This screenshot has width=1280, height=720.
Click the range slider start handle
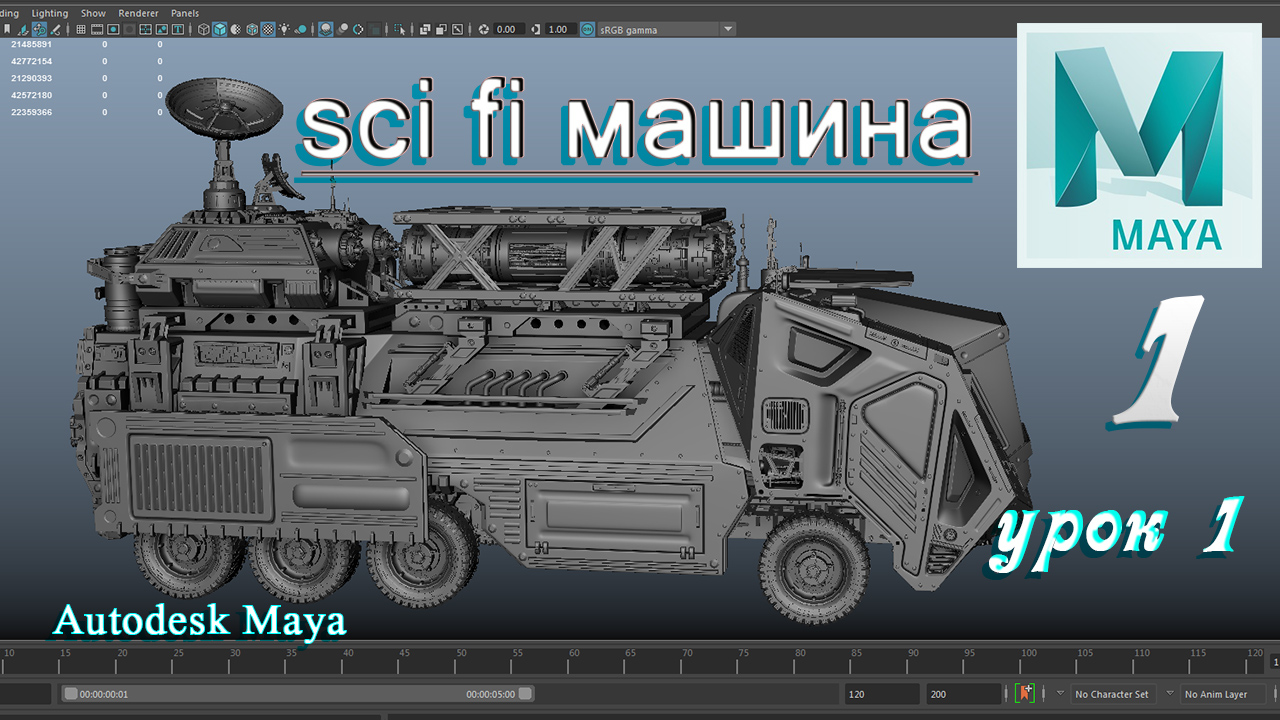[x=71, y=693]
